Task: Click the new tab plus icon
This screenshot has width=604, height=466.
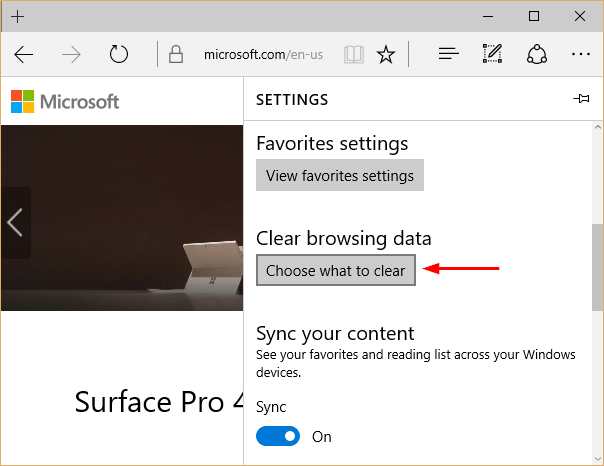Action: [x=18, y=17]
